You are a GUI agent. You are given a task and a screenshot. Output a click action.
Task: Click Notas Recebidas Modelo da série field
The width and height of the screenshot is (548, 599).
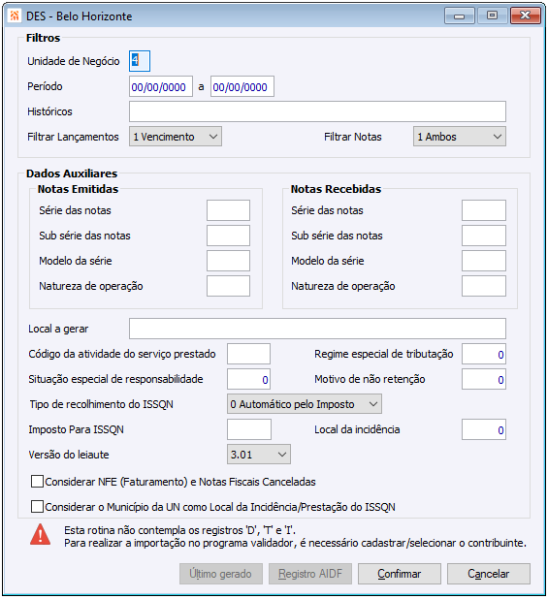(484, 261)
